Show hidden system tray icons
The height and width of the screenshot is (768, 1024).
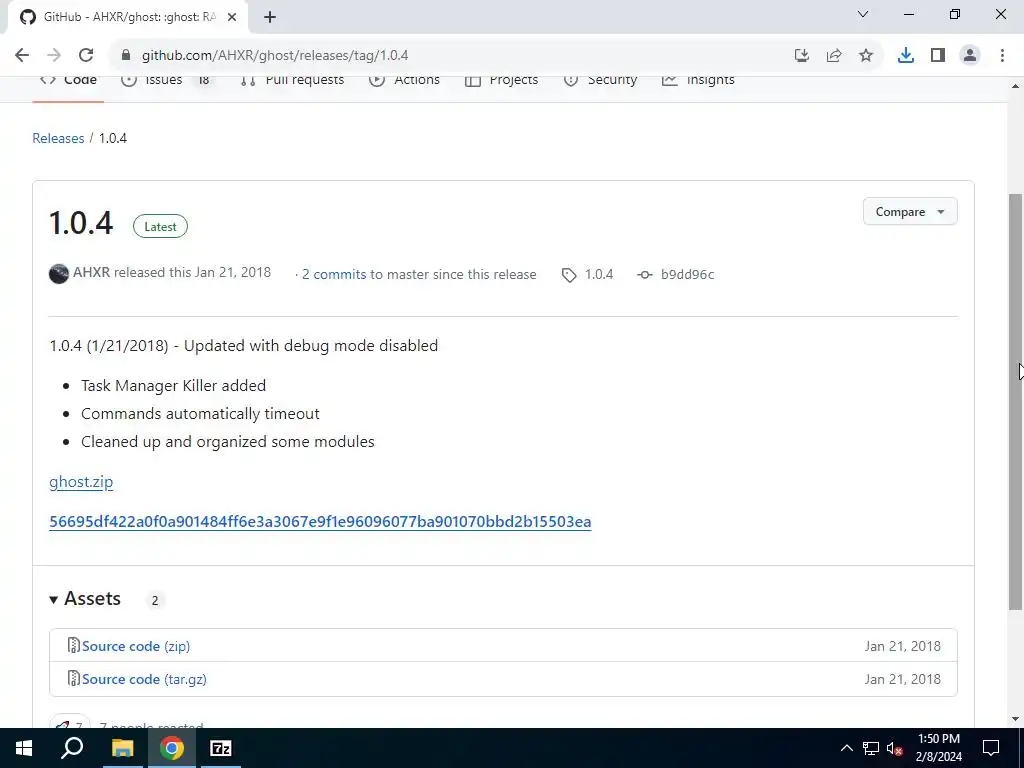(846, 748)
